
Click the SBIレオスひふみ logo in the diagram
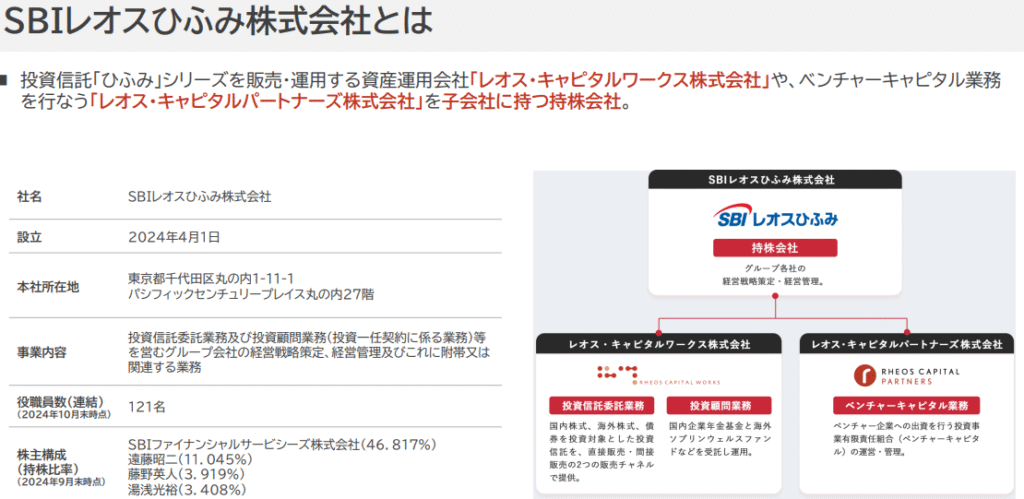pos(775,218)
